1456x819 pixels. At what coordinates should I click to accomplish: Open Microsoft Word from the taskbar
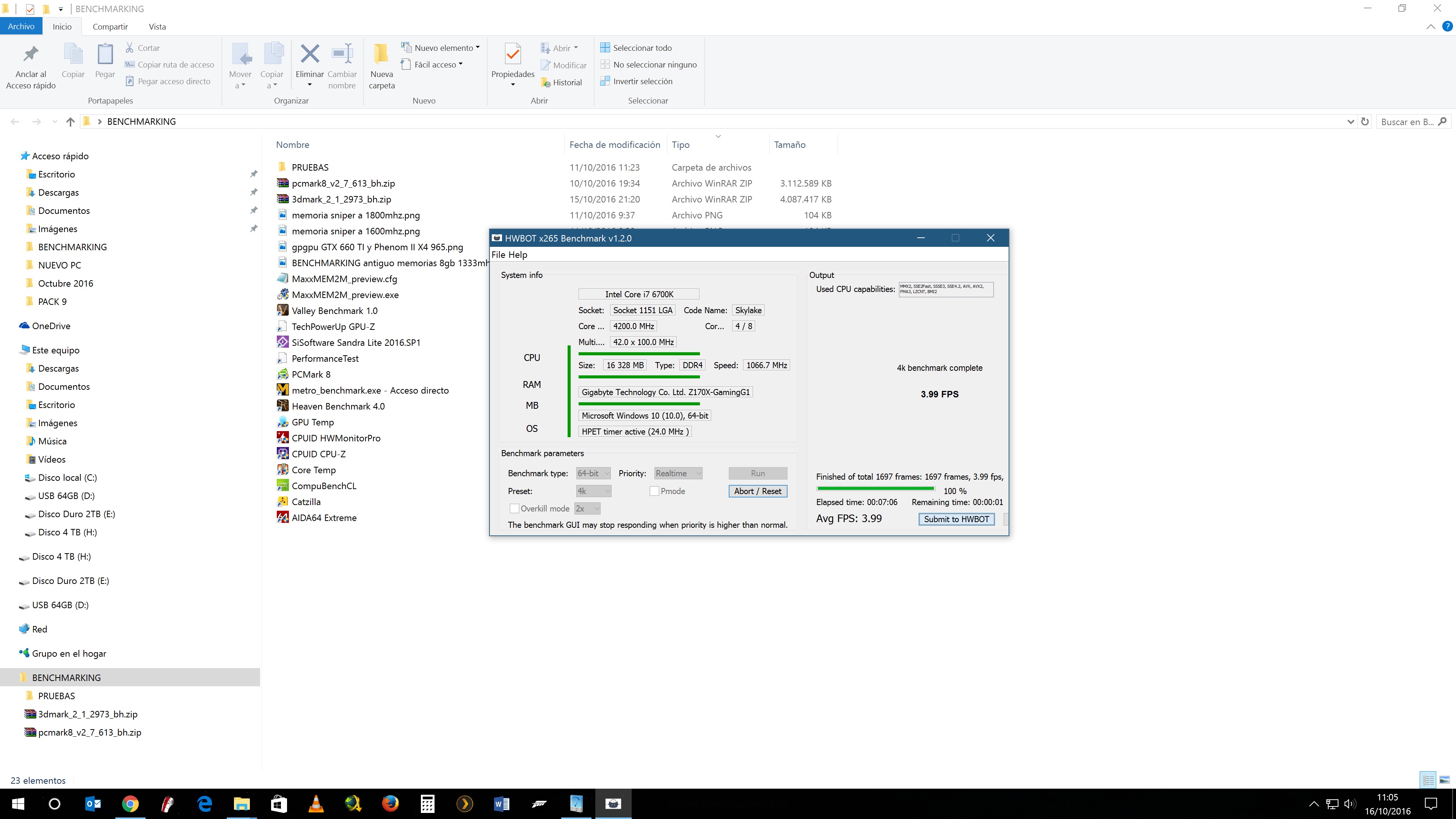501,804
